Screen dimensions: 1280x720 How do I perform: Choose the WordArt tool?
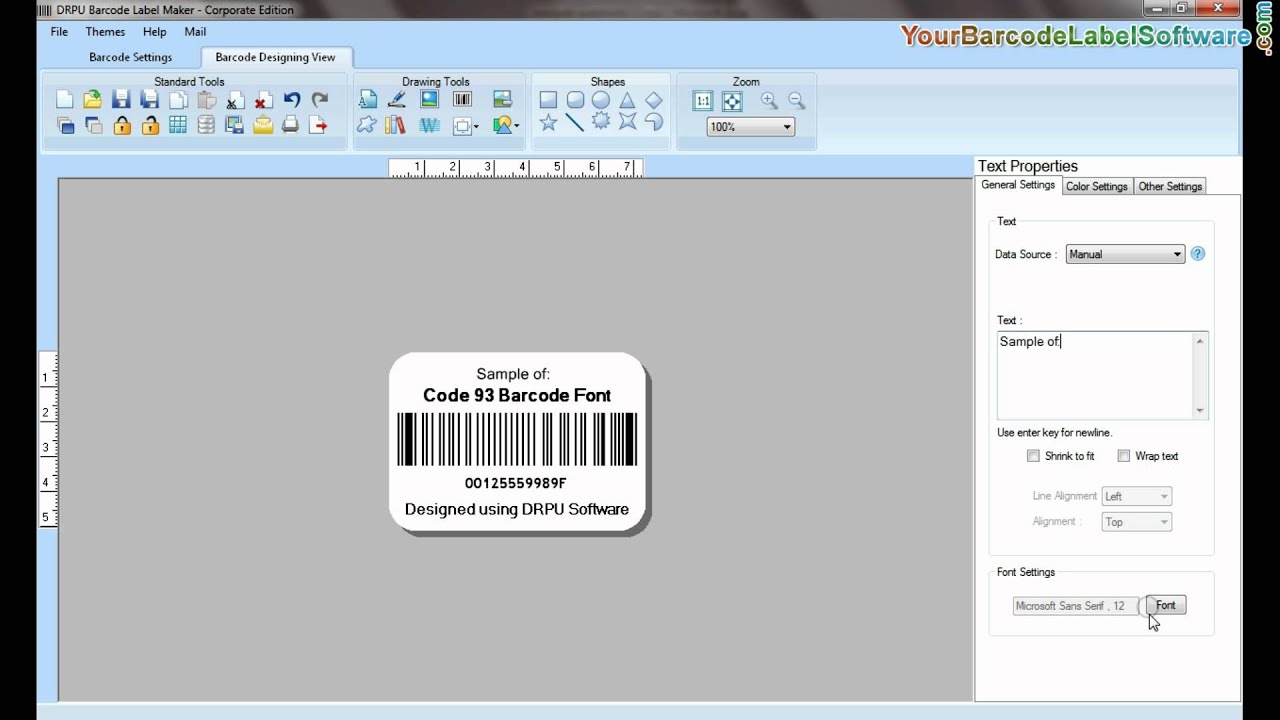tap(429, 125)
